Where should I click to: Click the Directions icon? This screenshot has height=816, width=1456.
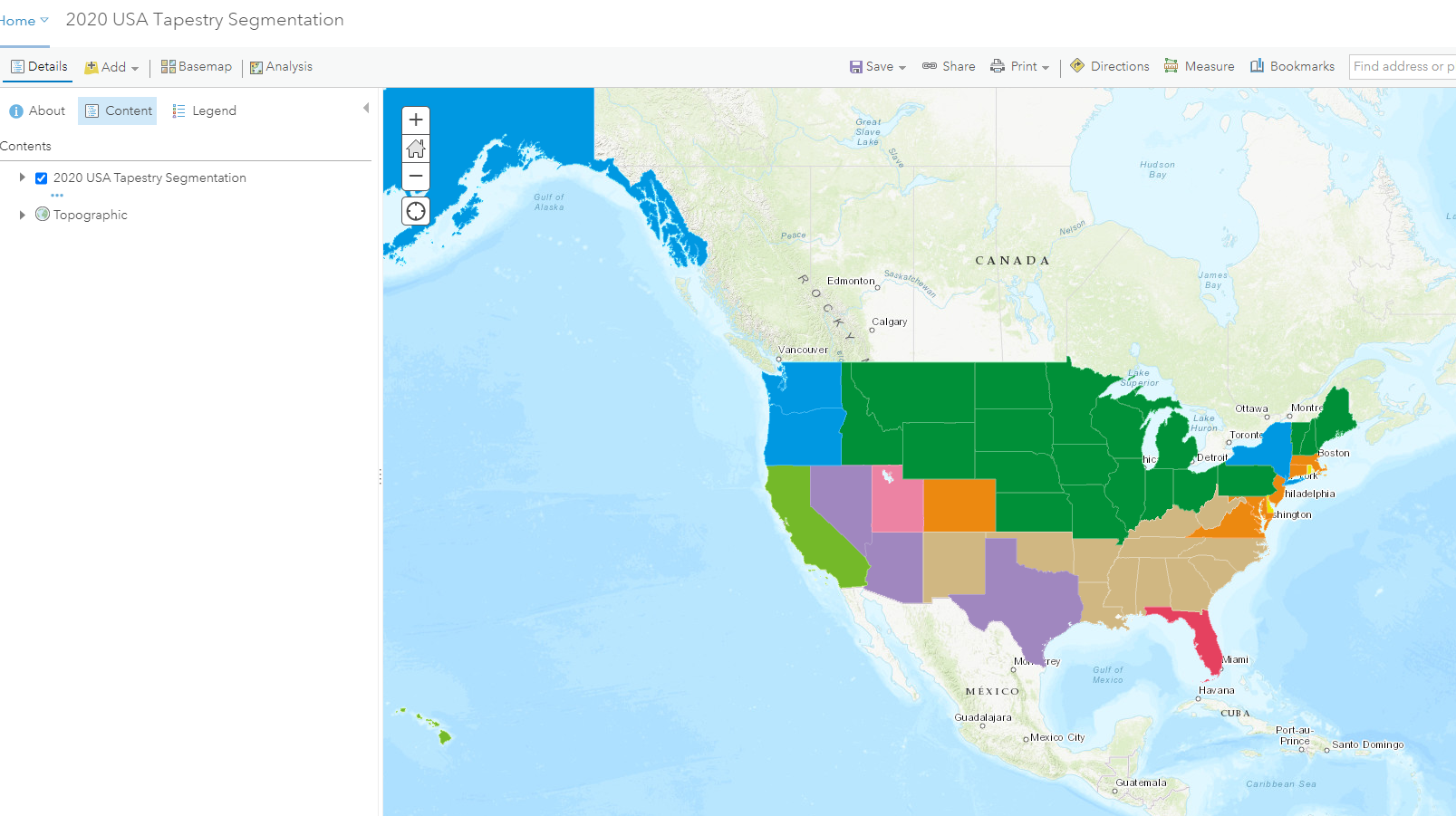(x=1078, y=66)
